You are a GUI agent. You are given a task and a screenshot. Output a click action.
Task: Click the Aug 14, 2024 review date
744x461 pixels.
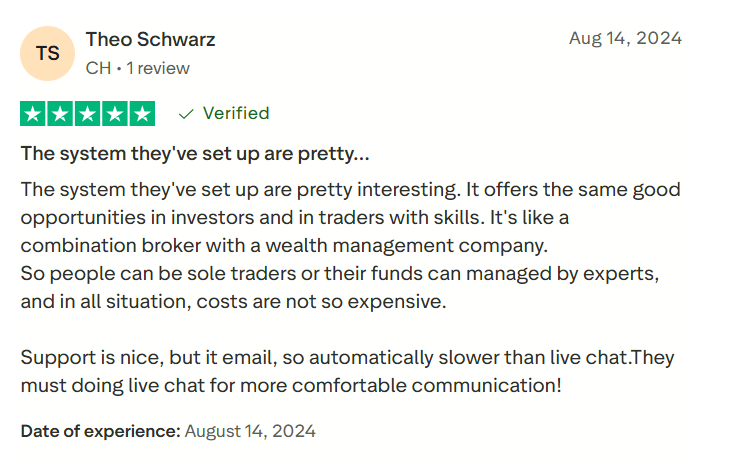pyautogui.click(x=625, y=39)
